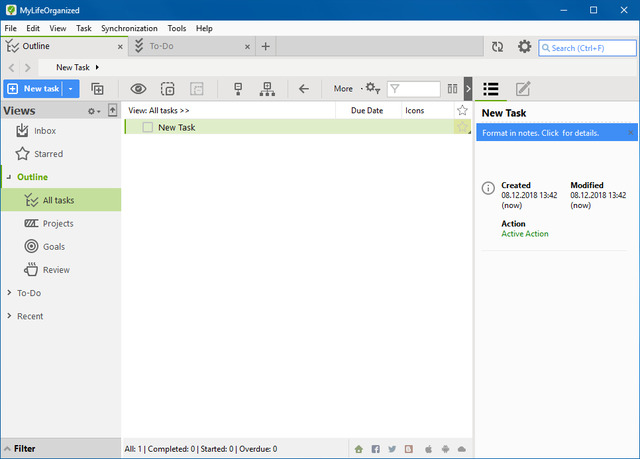
Task: Click the Twitter icon in status bar
Action: click(393, 449)
